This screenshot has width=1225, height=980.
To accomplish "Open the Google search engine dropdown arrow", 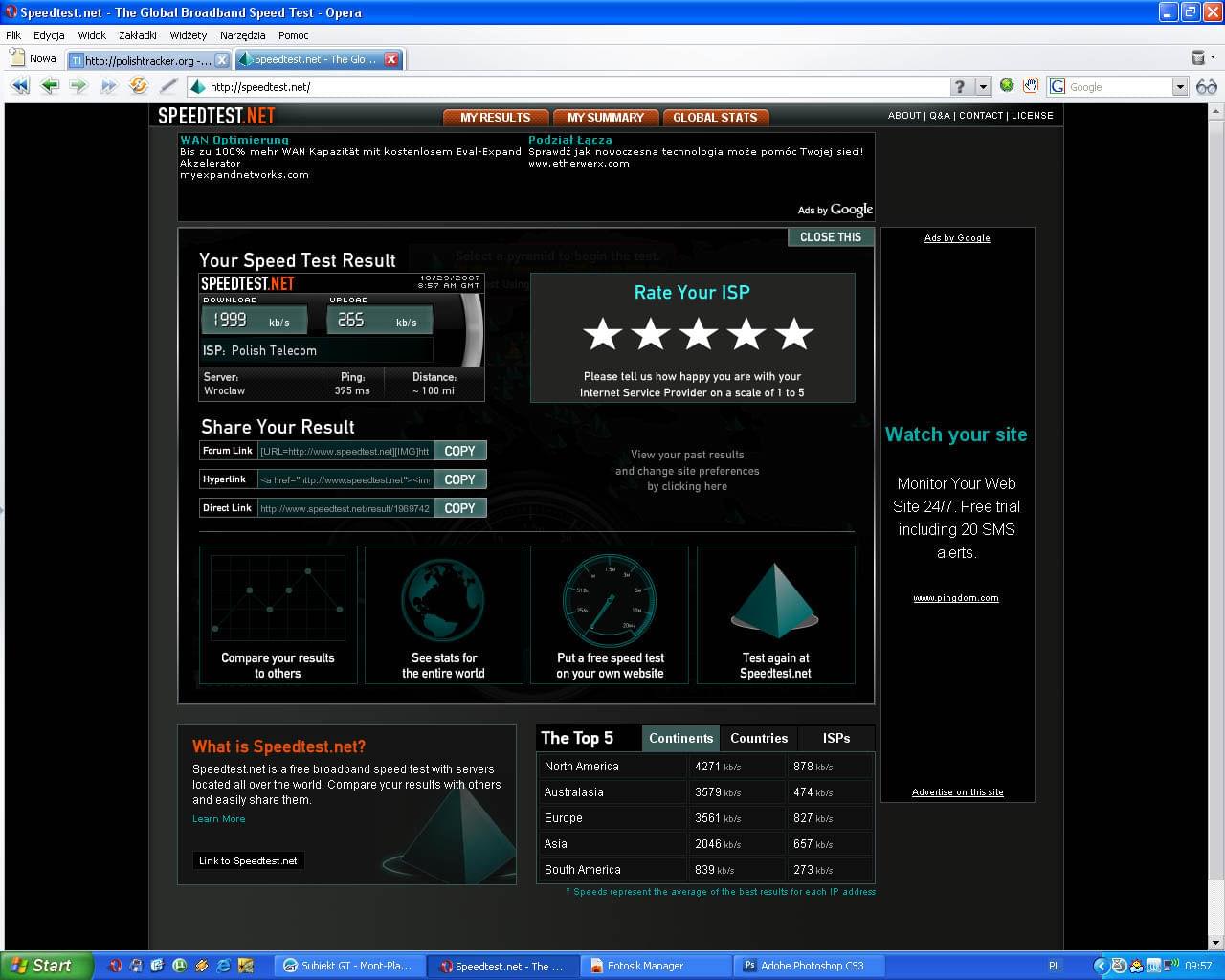I will 1180,87.
